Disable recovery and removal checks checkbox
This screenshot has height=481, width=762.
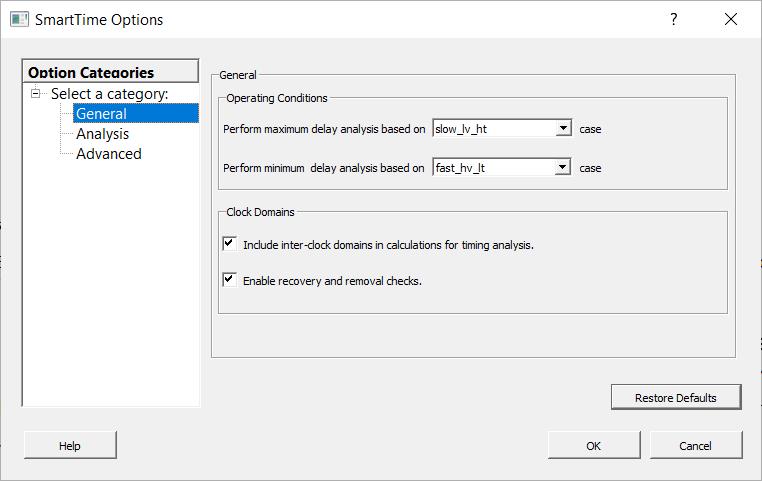pyautogui.click(x=229, y=280)
